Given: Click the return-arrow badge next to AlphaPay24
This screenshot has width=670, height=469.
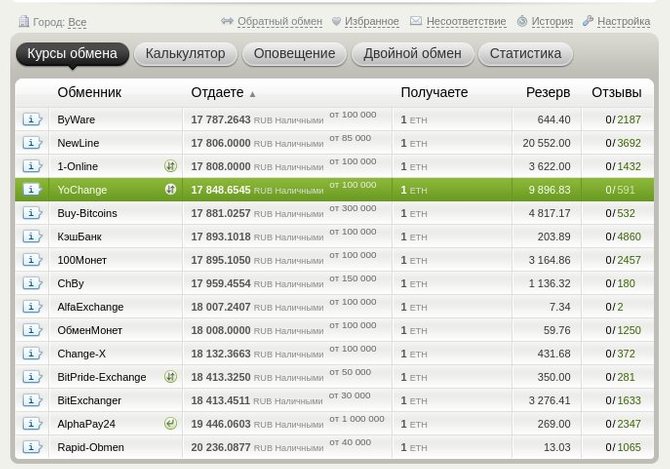Looking at the screenshot, I should click(170, 423).
